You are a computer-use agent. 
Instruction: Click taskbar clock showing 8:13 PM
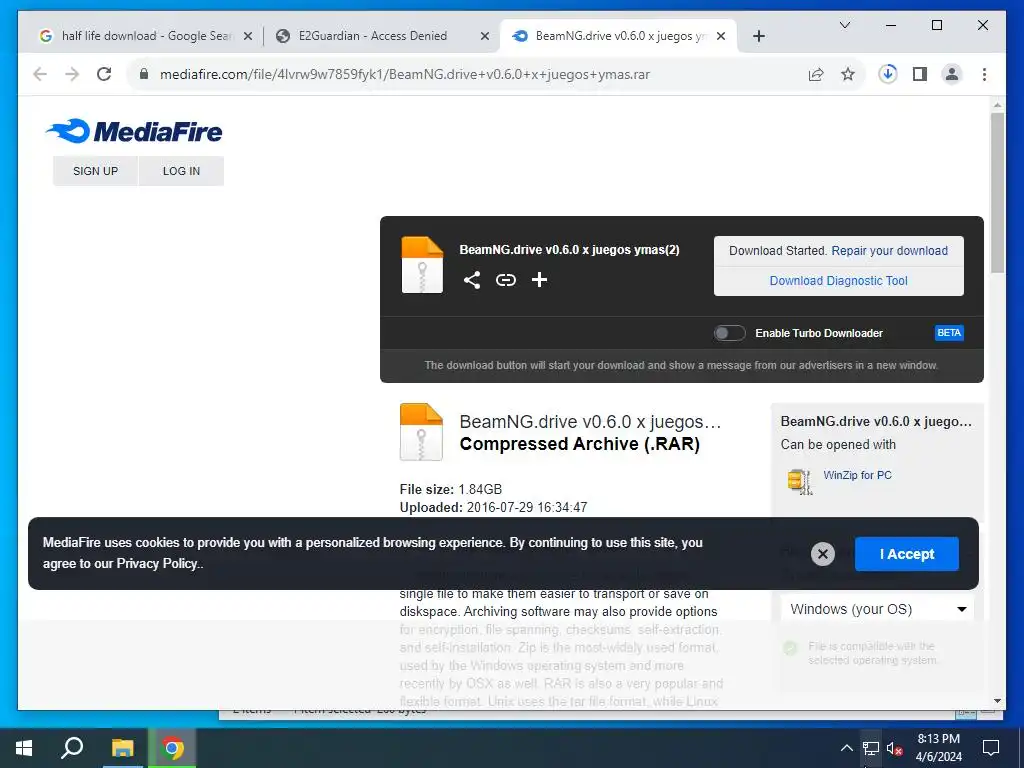(x=938, y=748)
